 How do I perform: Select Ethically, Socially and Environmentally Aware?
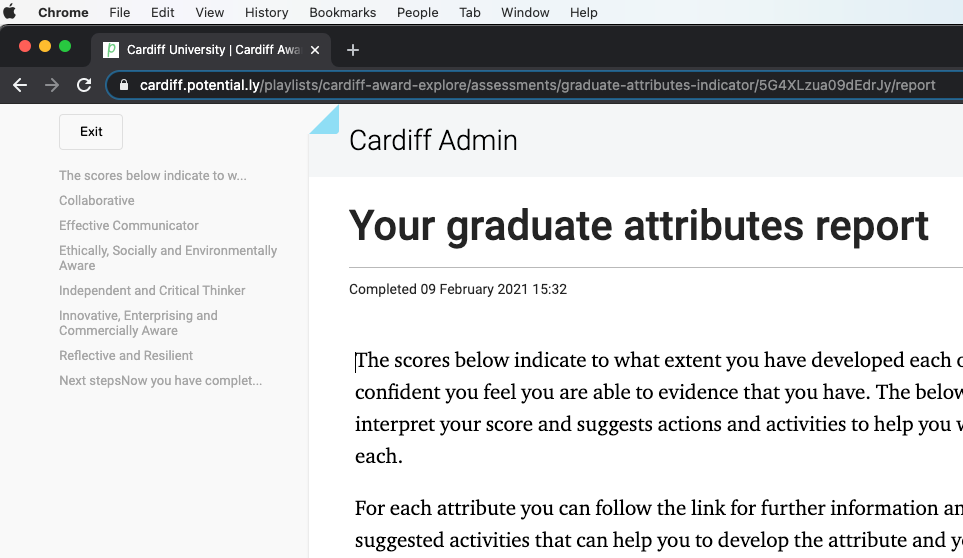[168, 258]
